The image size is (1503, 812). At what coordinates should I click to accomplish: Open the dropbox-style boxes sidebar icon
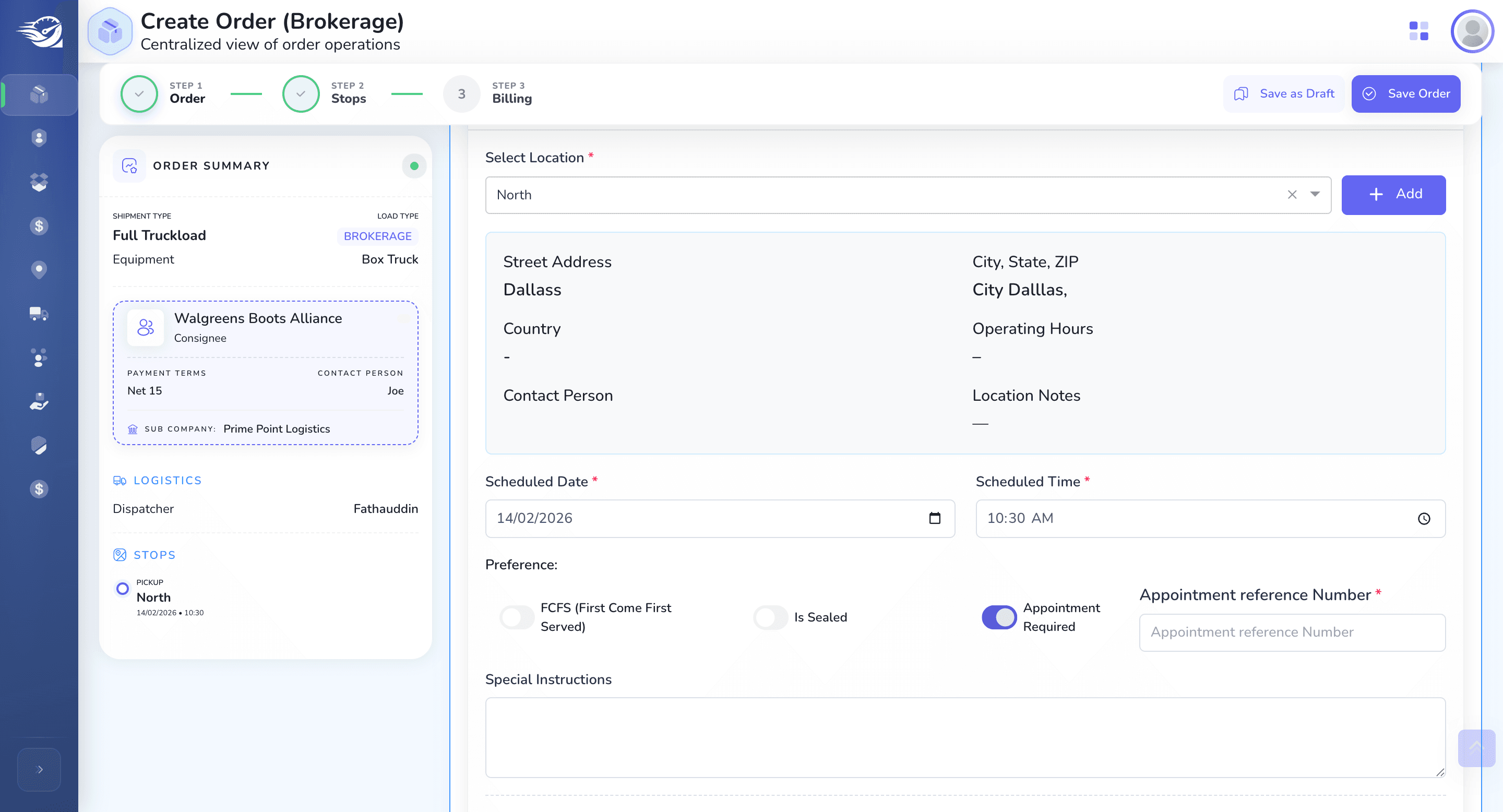tap(39, 182)
